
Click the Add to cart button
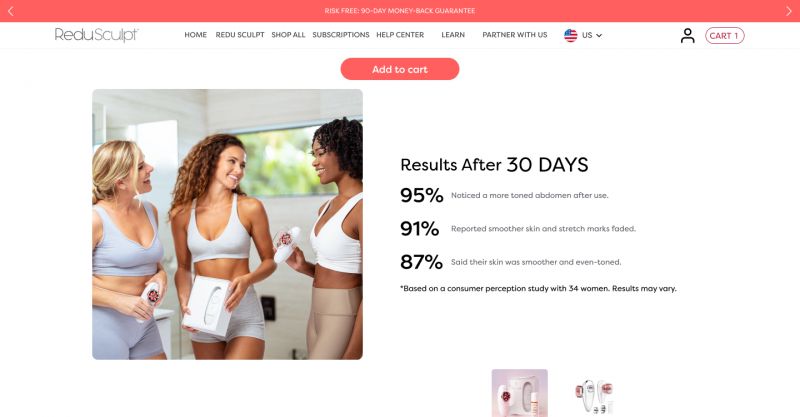coord(399,69)
